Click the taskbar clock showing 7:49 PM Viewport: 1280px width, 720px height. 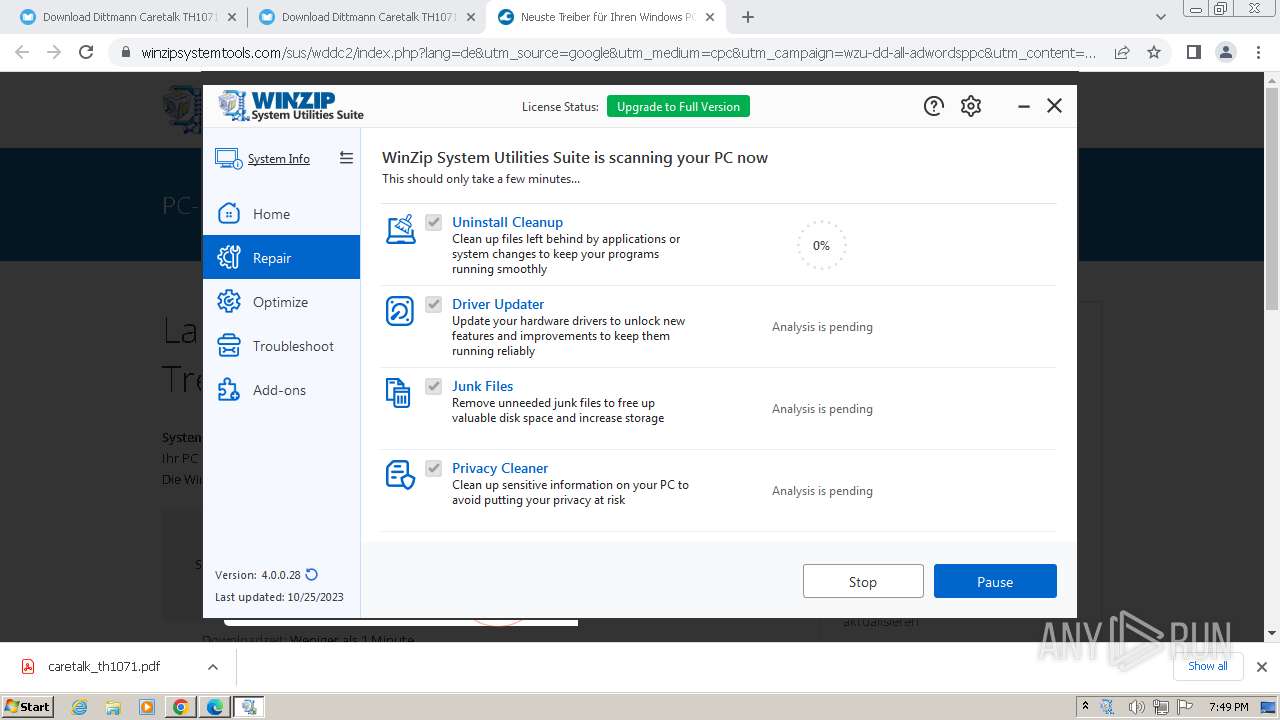tap(1229, 707)
